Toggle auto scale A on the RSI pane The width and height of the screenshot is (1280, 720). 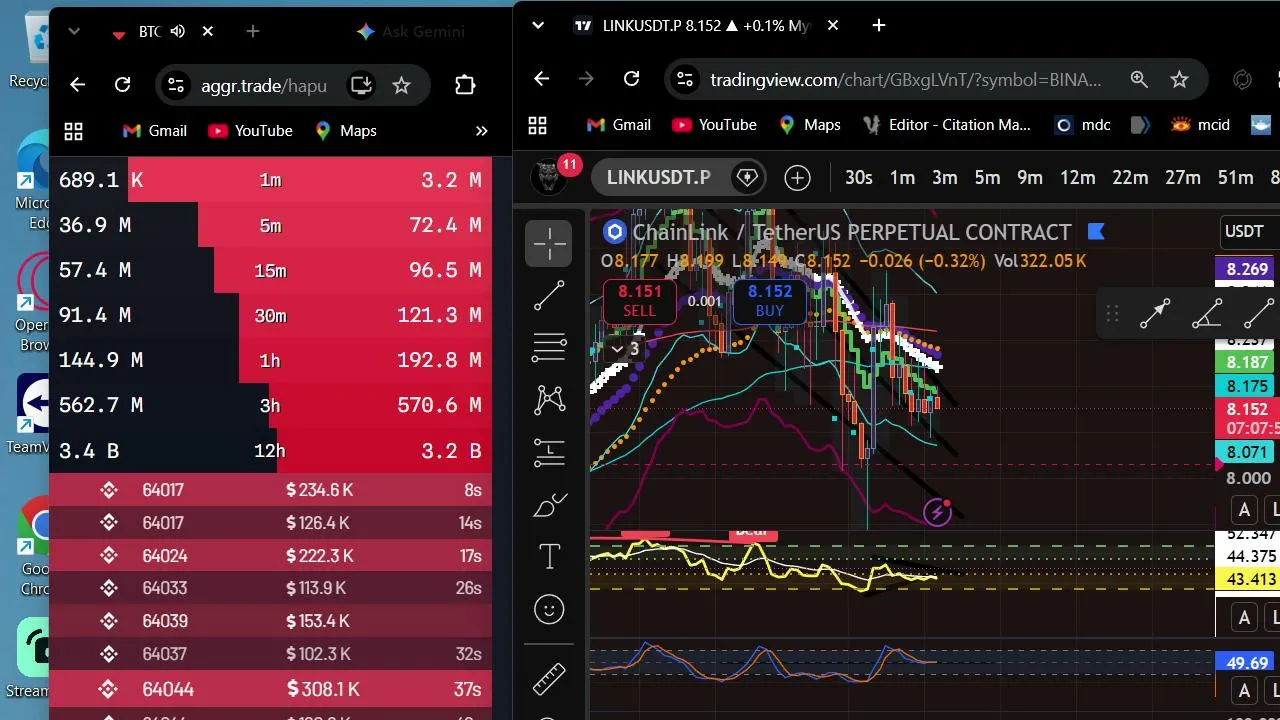point(1244,617)
